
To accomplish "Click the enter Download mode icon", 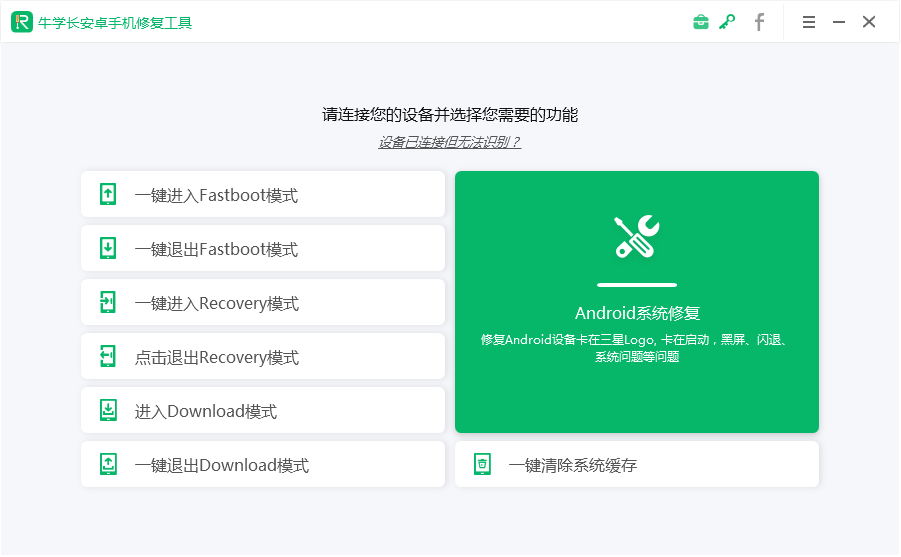I will (108, 410).
